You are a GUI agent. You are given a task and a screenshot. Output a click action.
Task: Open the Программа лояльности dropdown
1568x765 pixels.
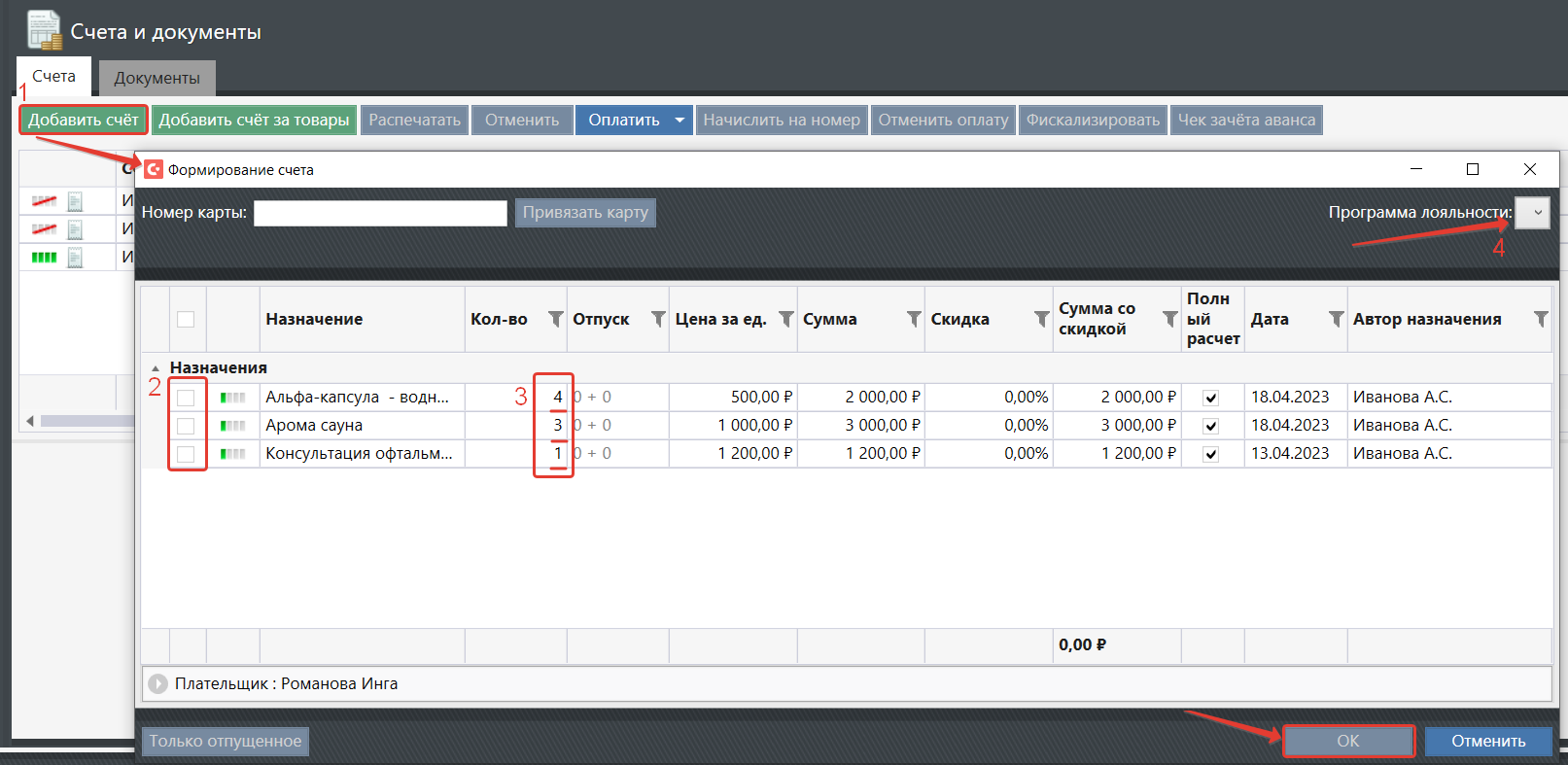click(x=1533, y=213)
